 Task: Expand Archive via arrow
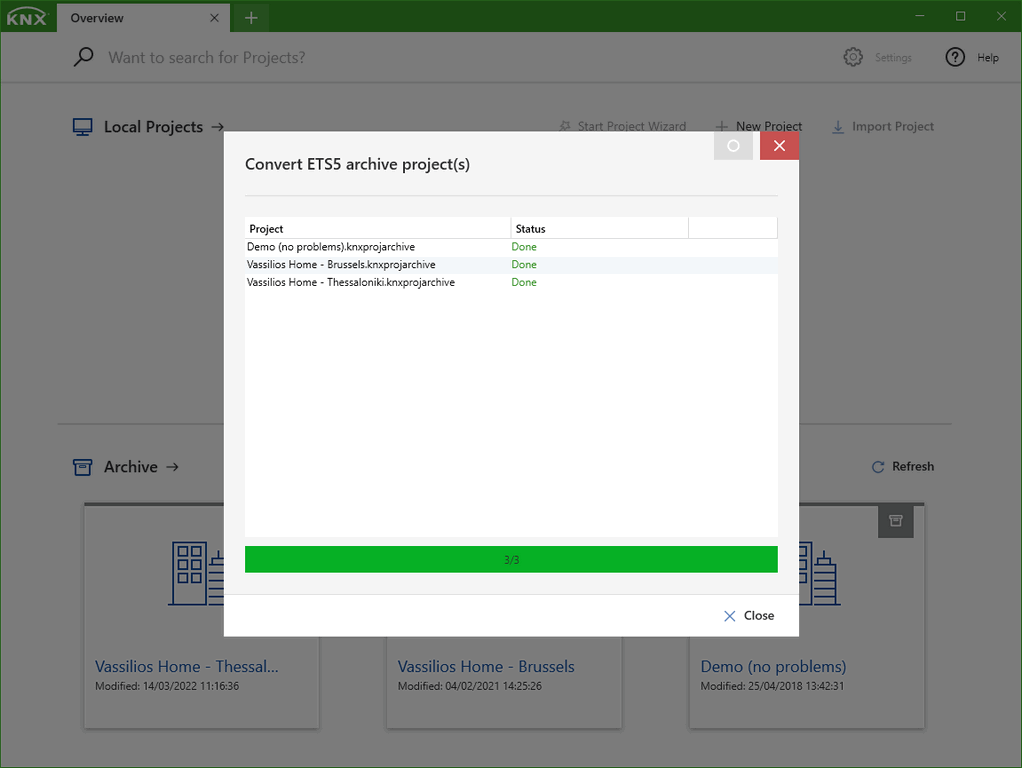tap(172, 467)
